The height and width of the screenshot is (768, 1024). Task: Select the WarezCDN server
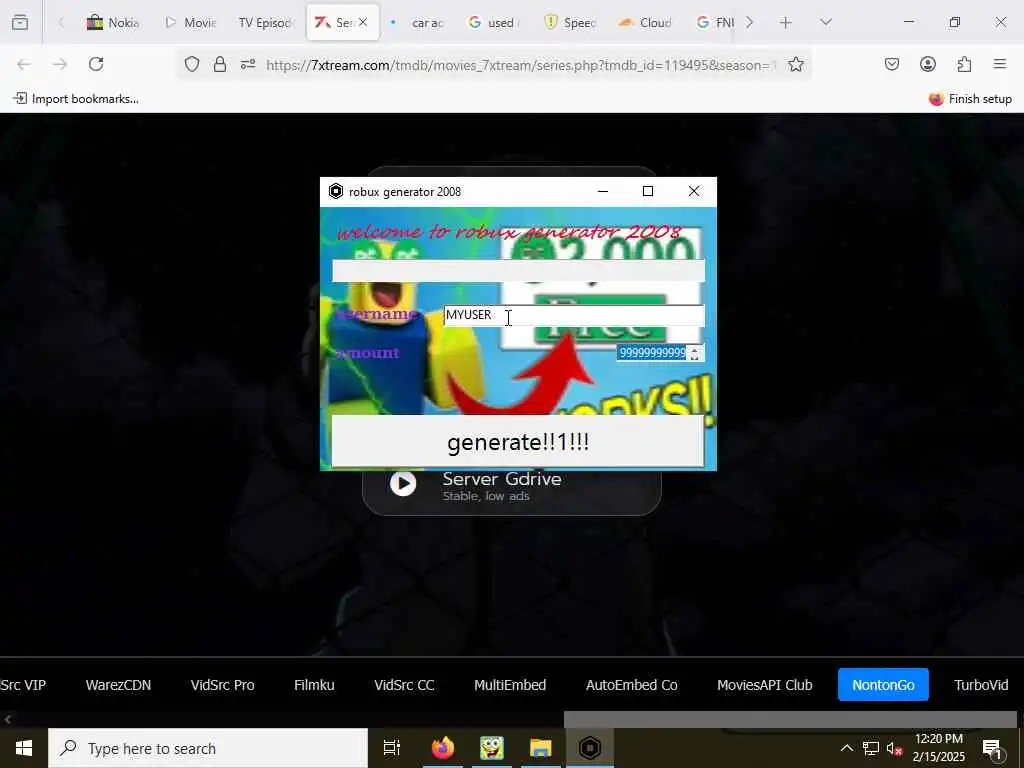tap(118, 685)
